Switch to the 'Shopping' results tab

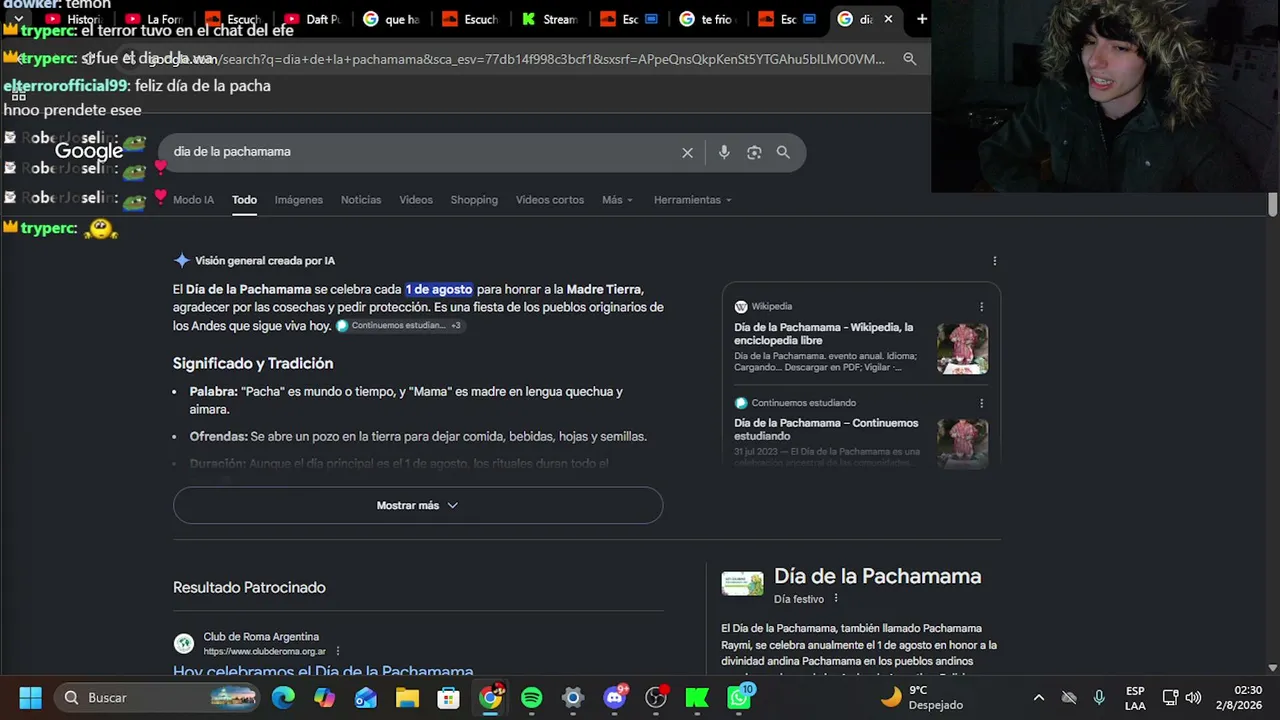click(x=474, y=200)
